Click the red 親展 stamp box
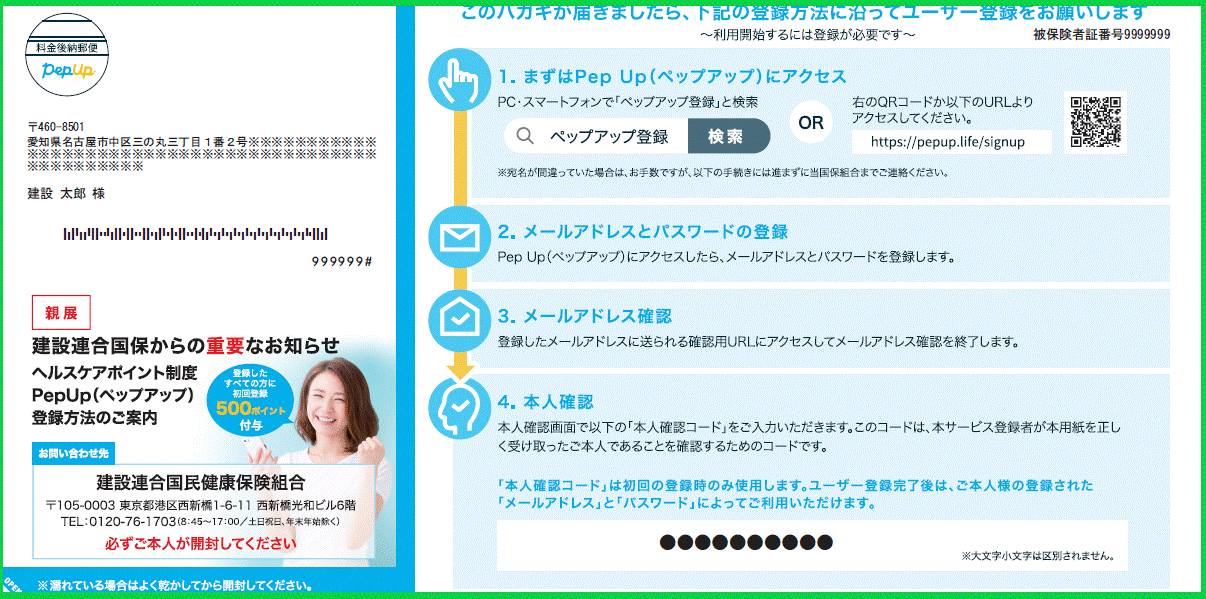The height and width of the screenshot is (599, 1206). tap(62, 313)
